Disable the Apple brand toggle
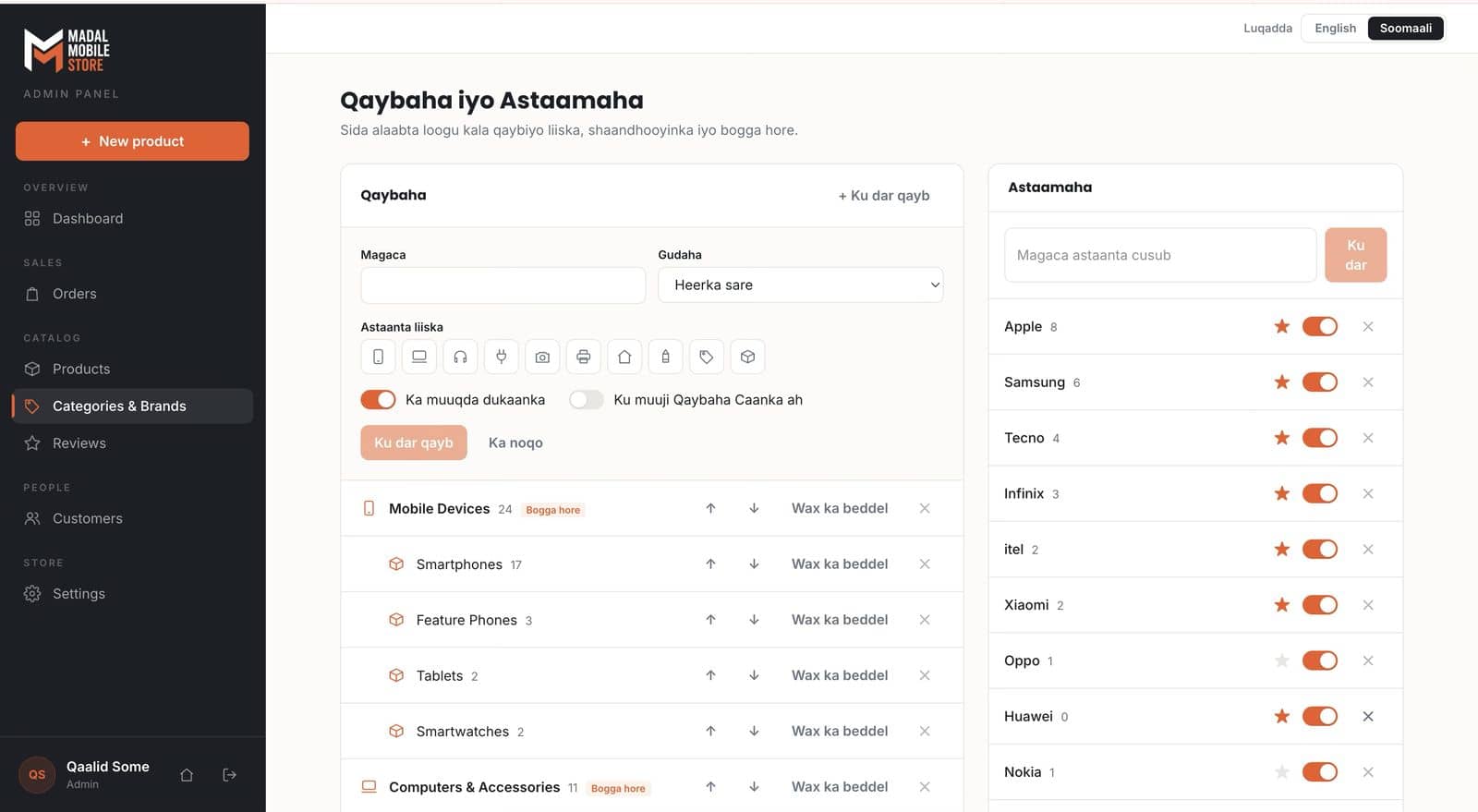 click(x=1320, y=326)
